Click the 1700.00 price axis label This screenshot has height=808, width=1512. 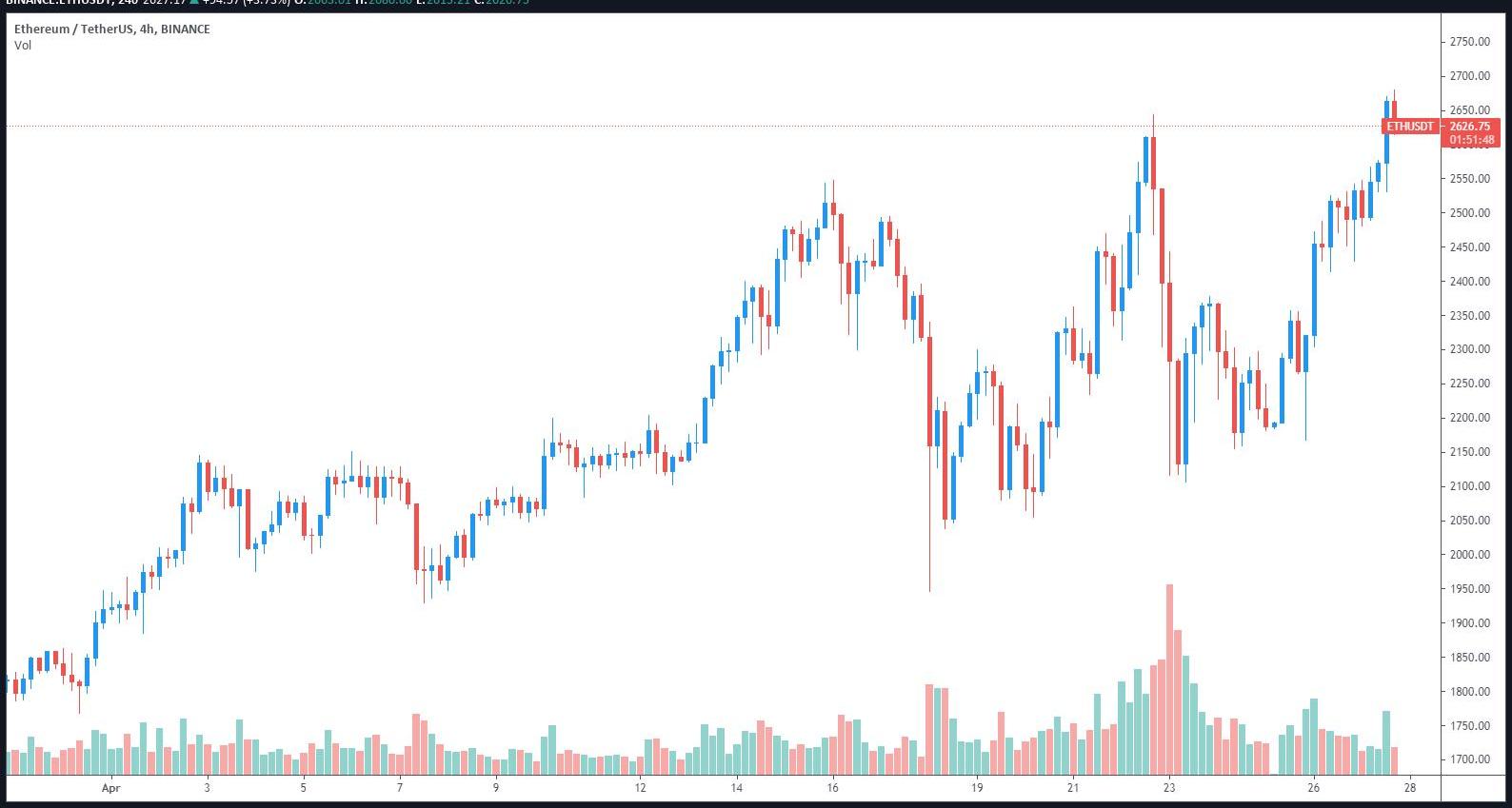pos(1470,759)
